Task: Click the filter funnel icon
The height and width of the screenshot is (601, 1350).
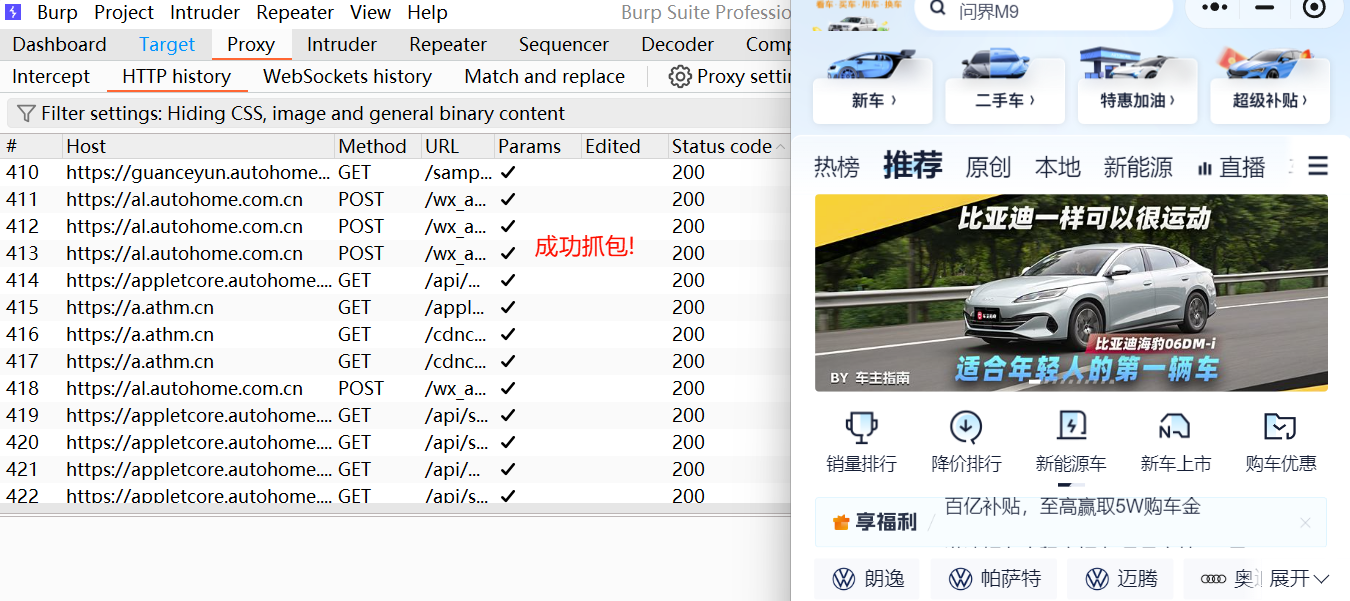Action: click(x=26, y=114)
